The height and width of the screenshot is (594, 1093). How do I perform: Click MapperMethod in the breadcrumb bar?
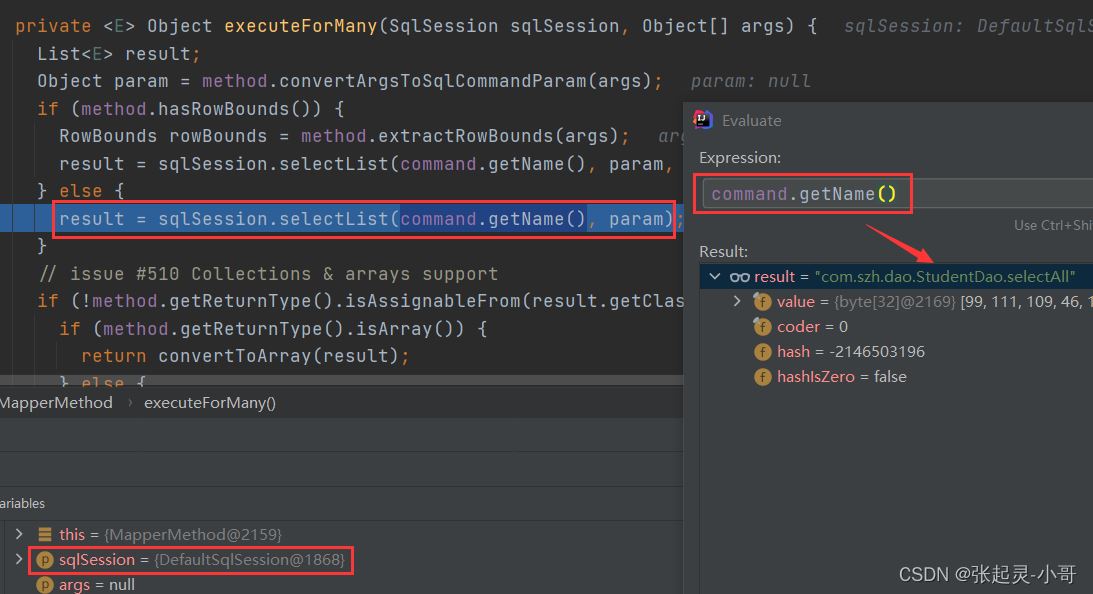pyautogui.click(x=56, y=402)
